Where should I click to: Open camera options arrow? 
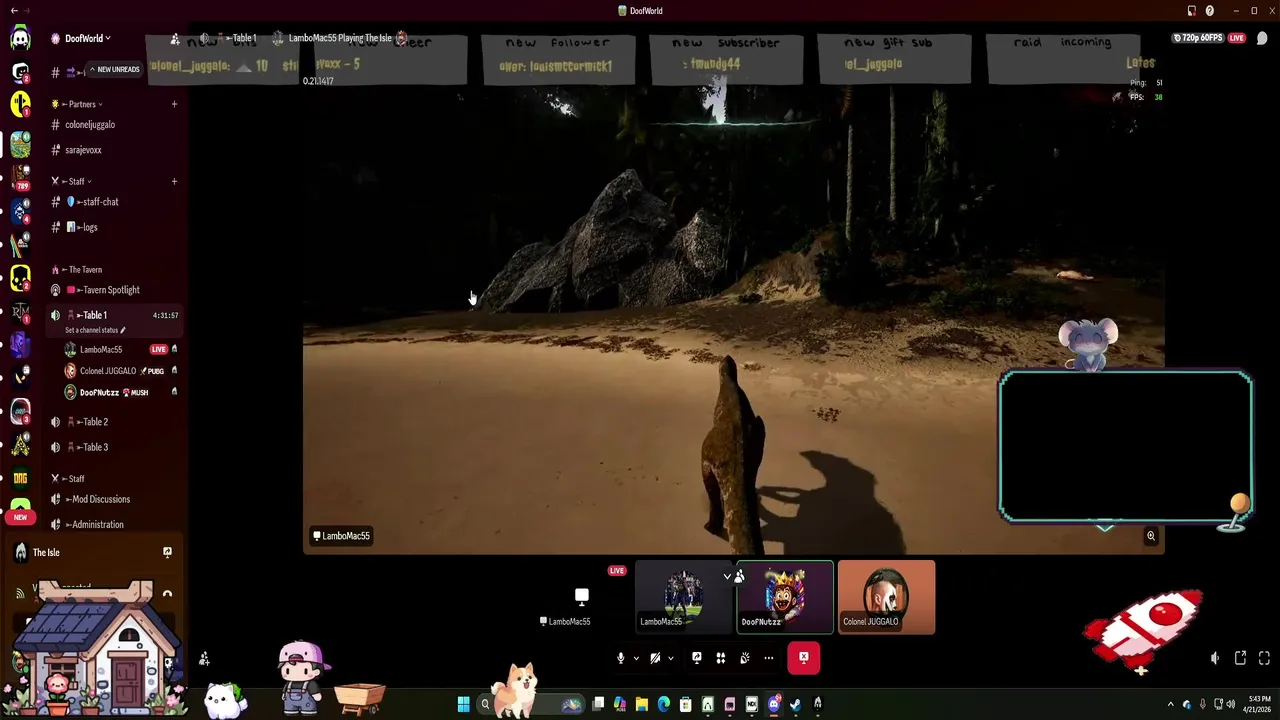point(670,658)
